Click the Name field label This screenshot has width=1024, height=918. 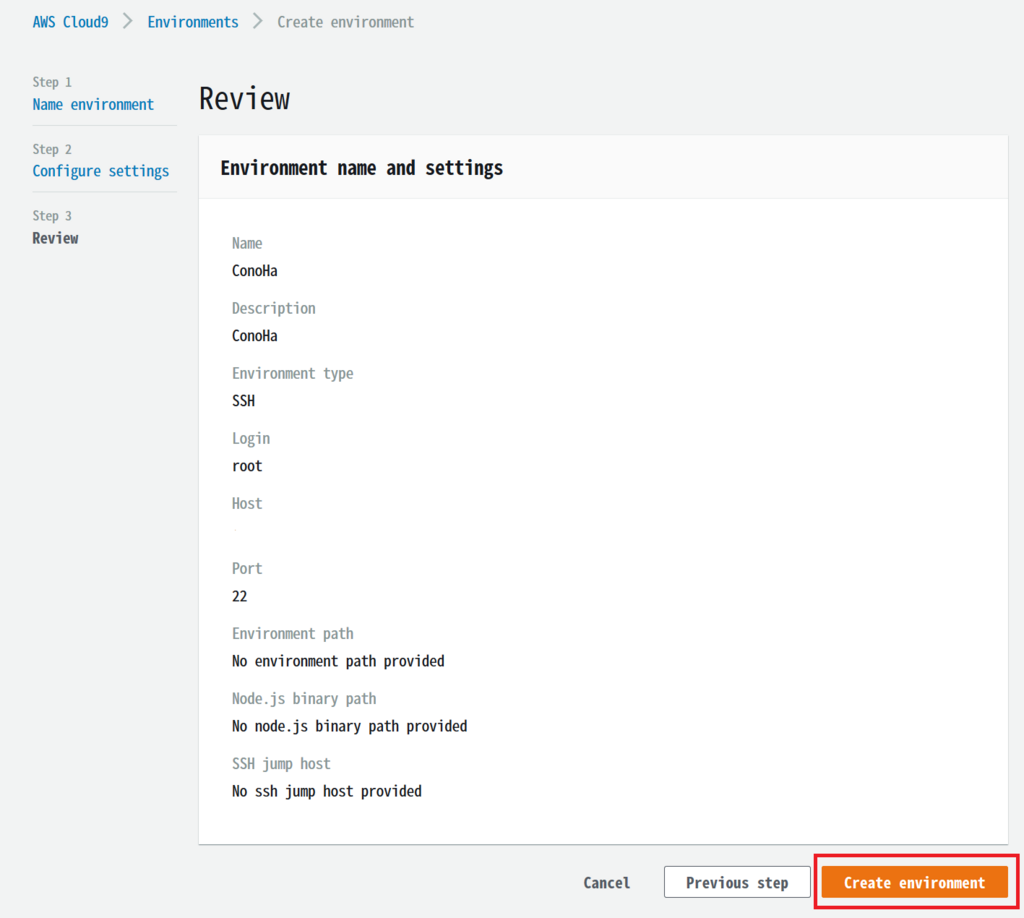tap(247, 244)
